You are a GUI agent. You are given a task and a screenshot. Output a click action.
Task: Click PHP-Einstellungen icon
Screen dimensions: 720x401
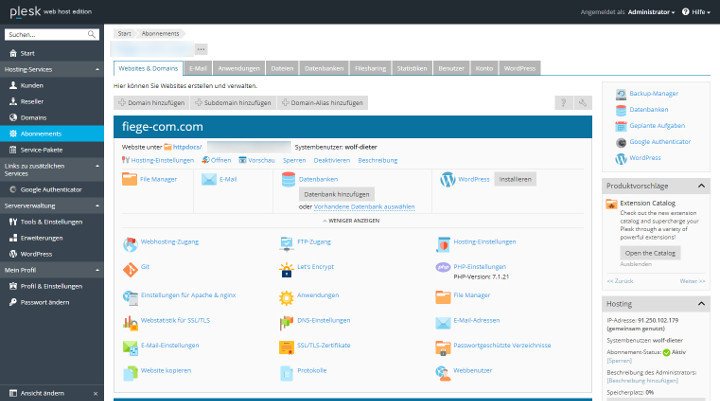point(443,267)
